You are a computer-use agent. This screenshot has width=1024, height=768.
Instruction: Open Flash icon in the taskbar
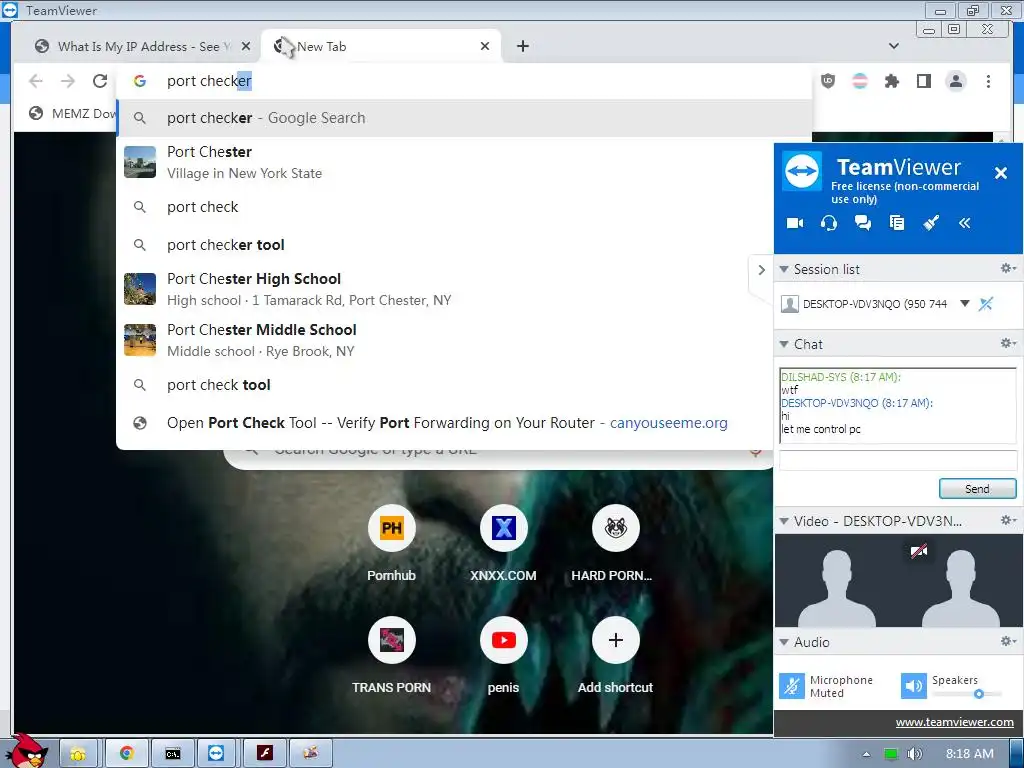point(264,754)
